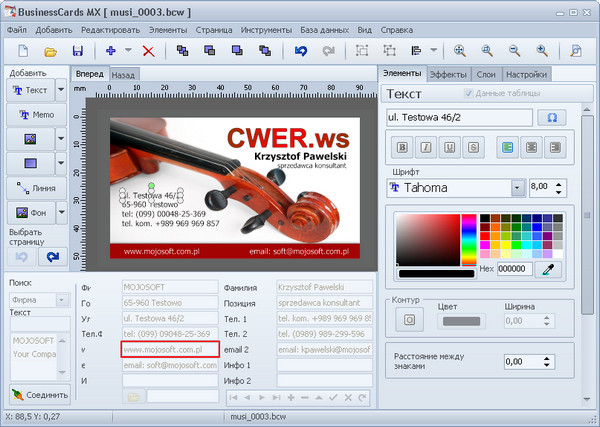The image size is (600, 427).
Task: Click the blue Undo arrow in toolbar
Action: pos(299,50)
